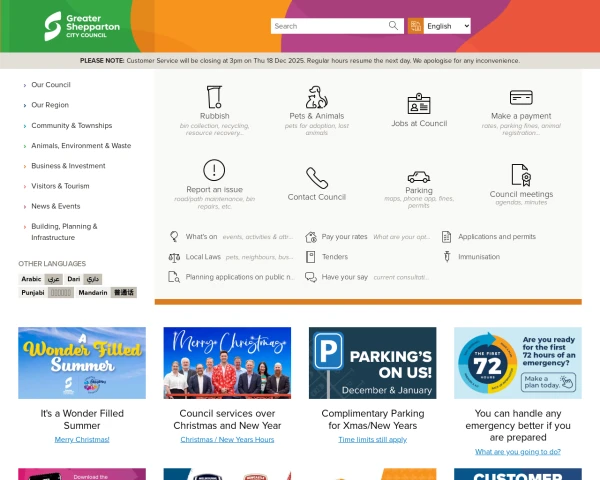Open Community & Townships menu item
Image resolution: width=600 pixels, height=480 pixels.
click(72, 125)
